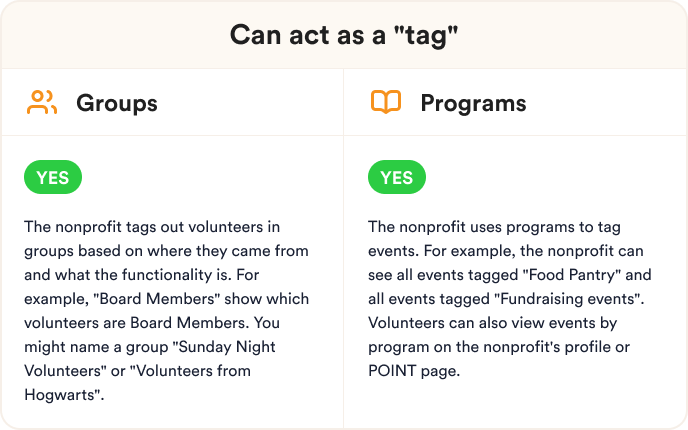Click "POINT page" text in Programs paragraph
688x430 pixels.
(x=414, y=371)
